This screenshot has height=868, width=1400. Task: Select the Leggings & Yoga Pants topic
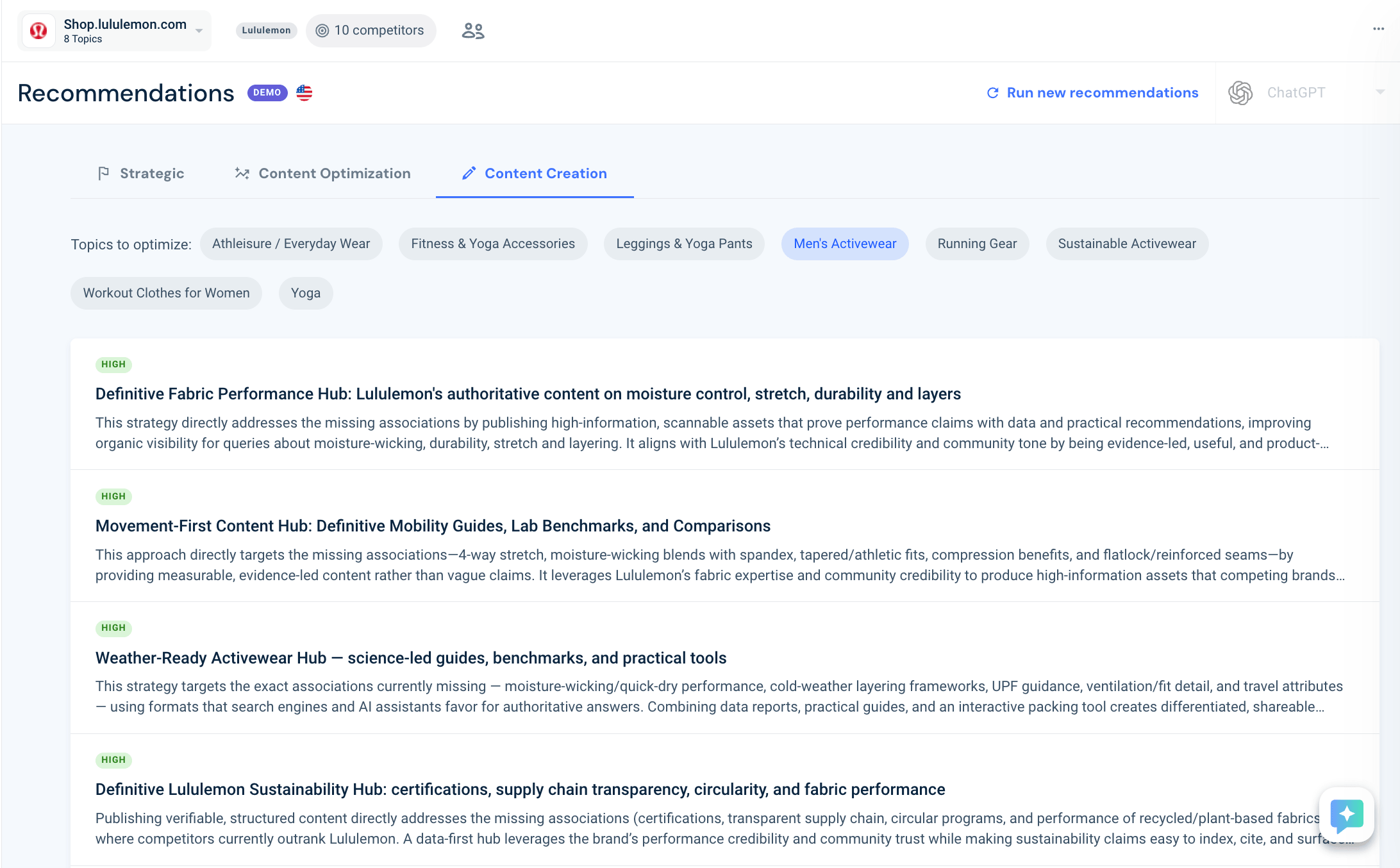coord(684,244)
